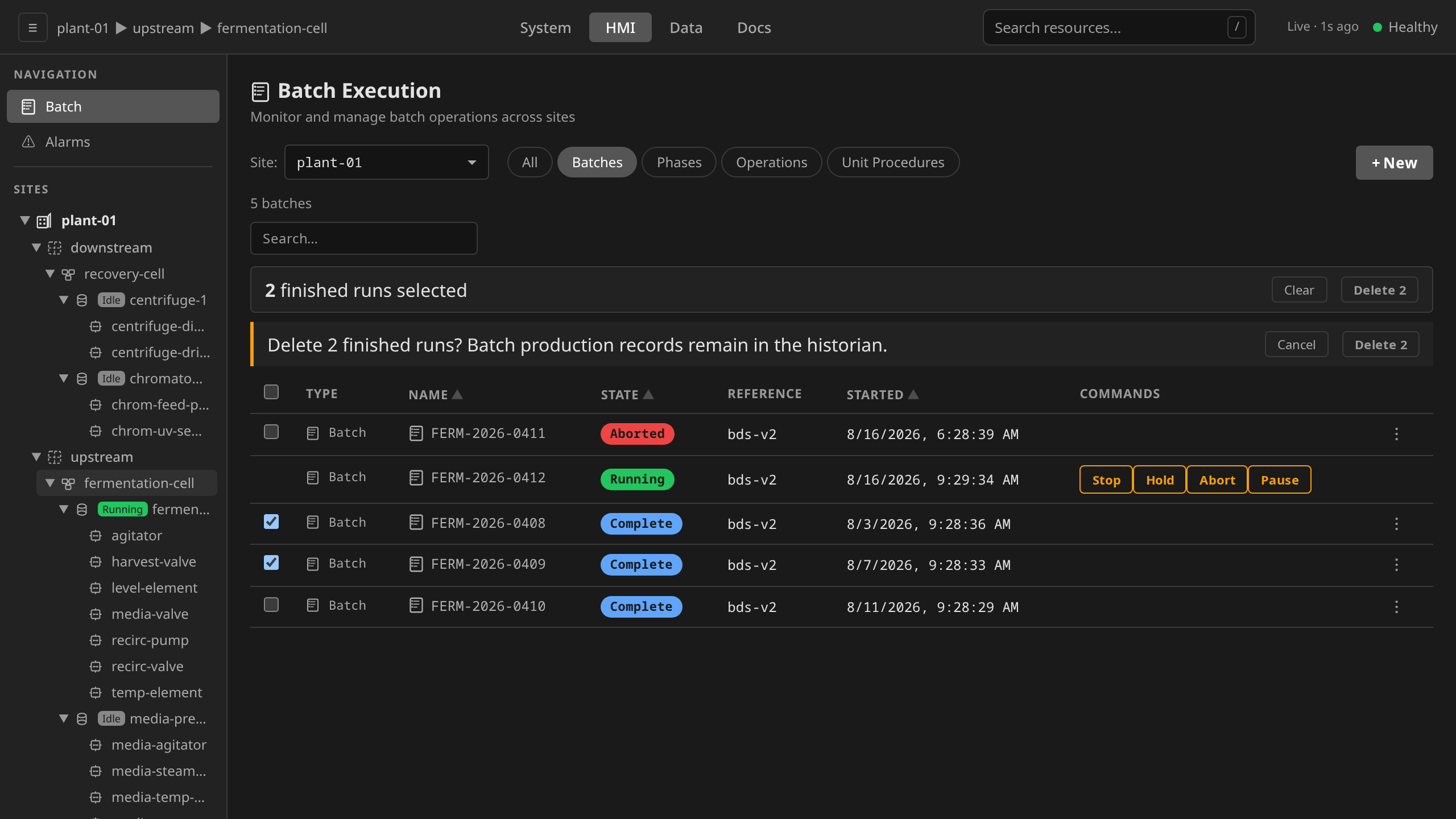This screenshot has height=819, width=1456.
Task: Focus the batches Search field
Action: click(x=364, y=238)
